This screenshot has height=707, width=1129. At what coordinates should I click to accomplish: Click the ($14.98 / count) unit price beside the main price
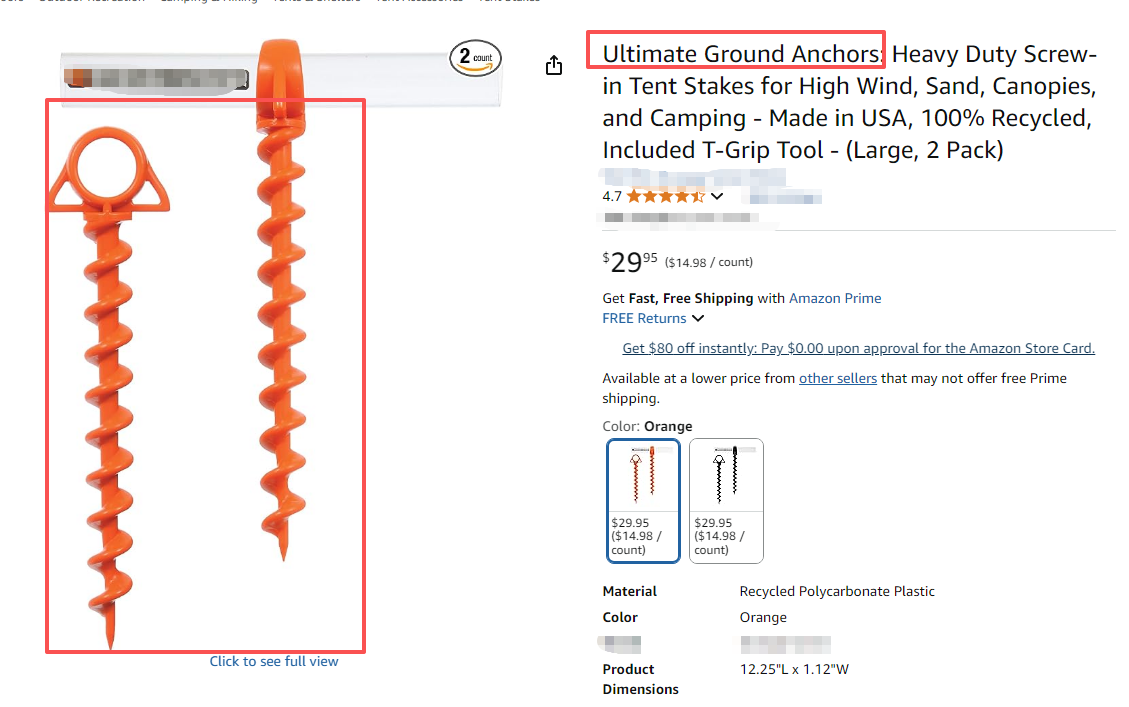pos(708,263)
